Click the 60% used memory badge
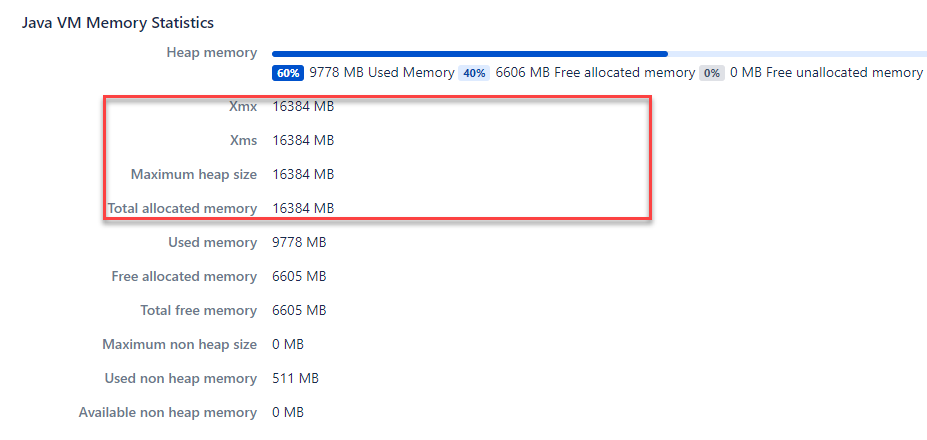This screenshot has width=927, height=440. click(x=288, y=73)
